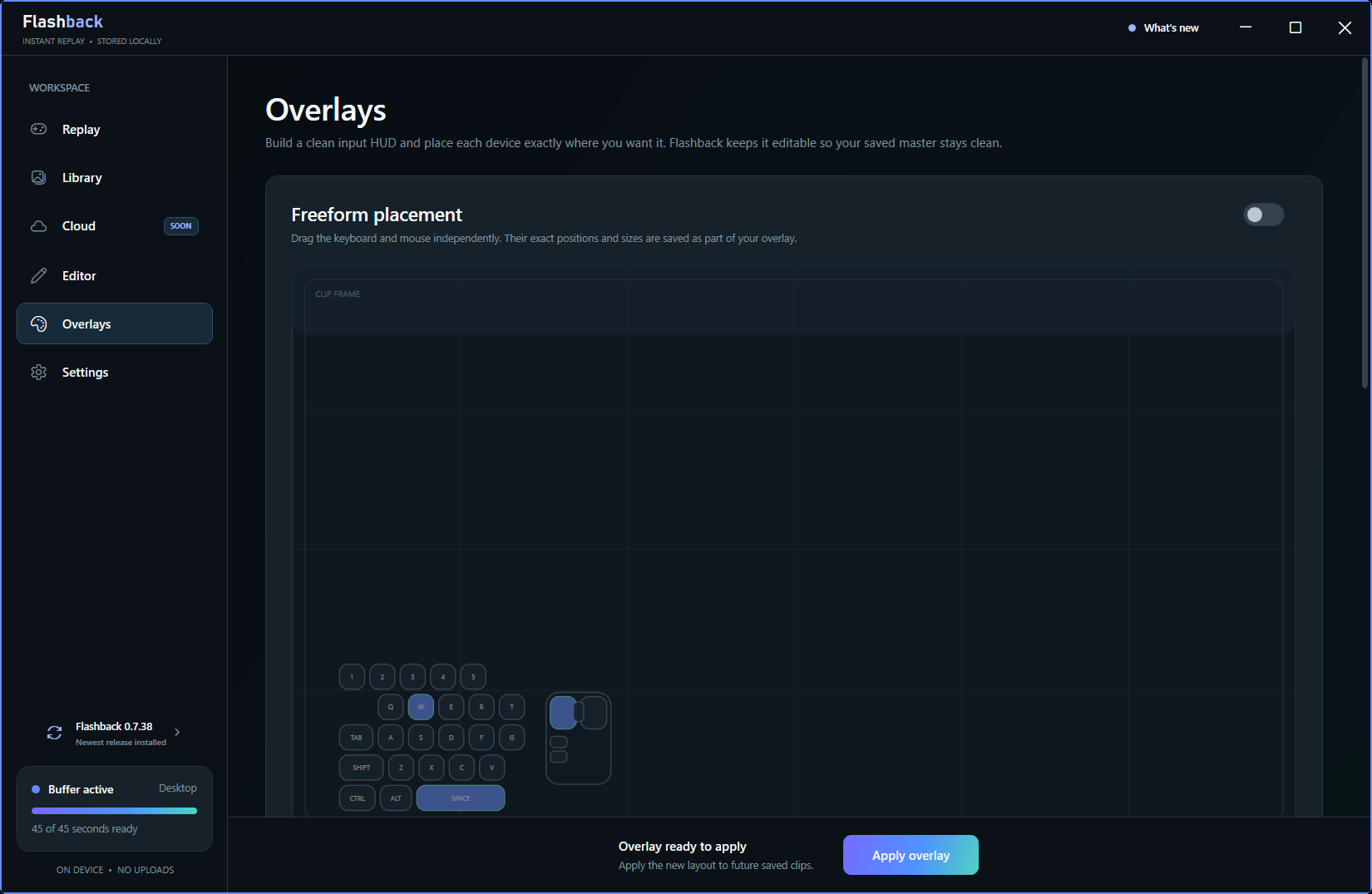Select the upper mouse side button

[559, 742]
